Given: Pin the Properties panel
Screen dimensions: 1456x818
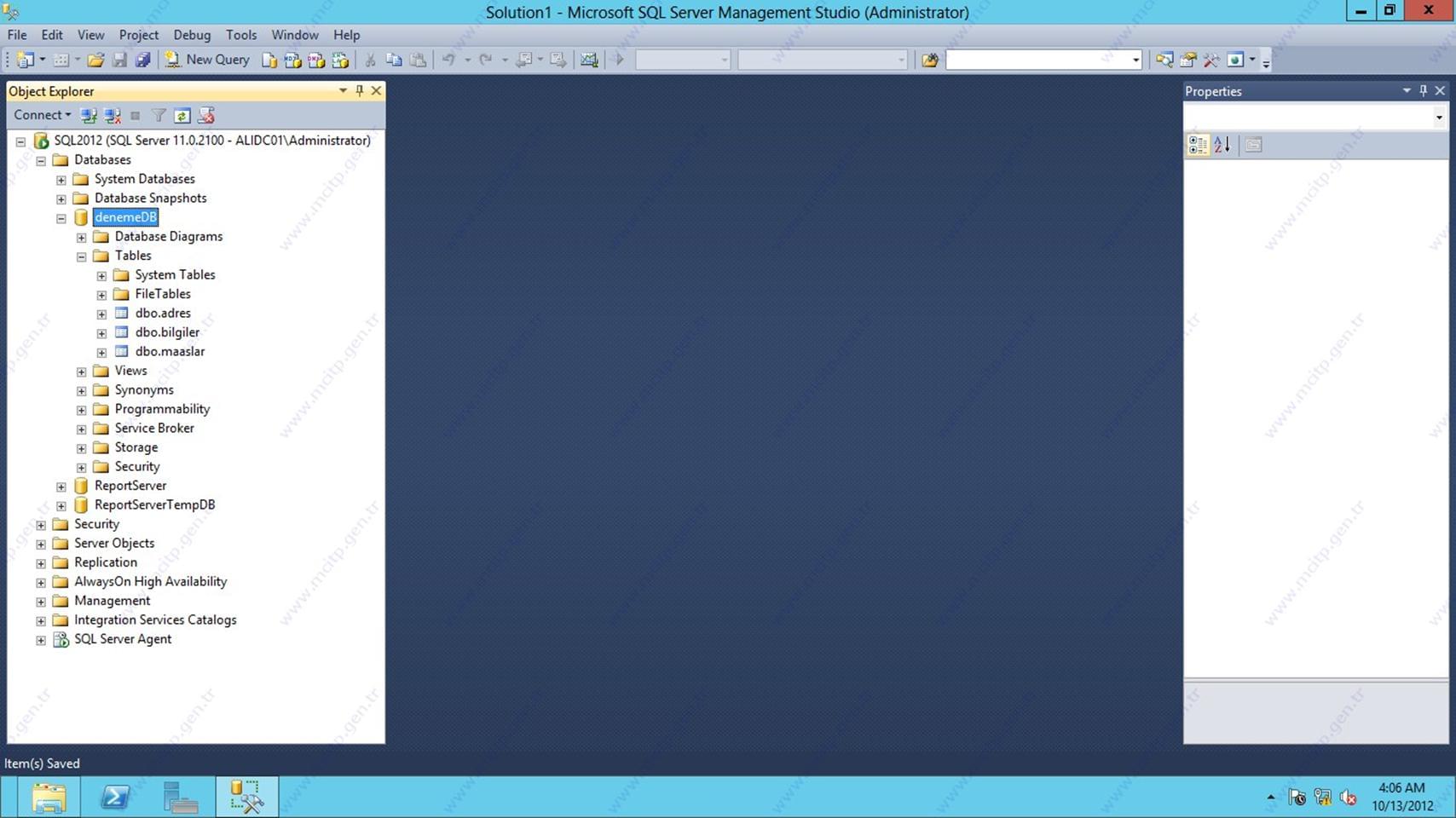Looking at the screenshot, I should pos(1424,90).
